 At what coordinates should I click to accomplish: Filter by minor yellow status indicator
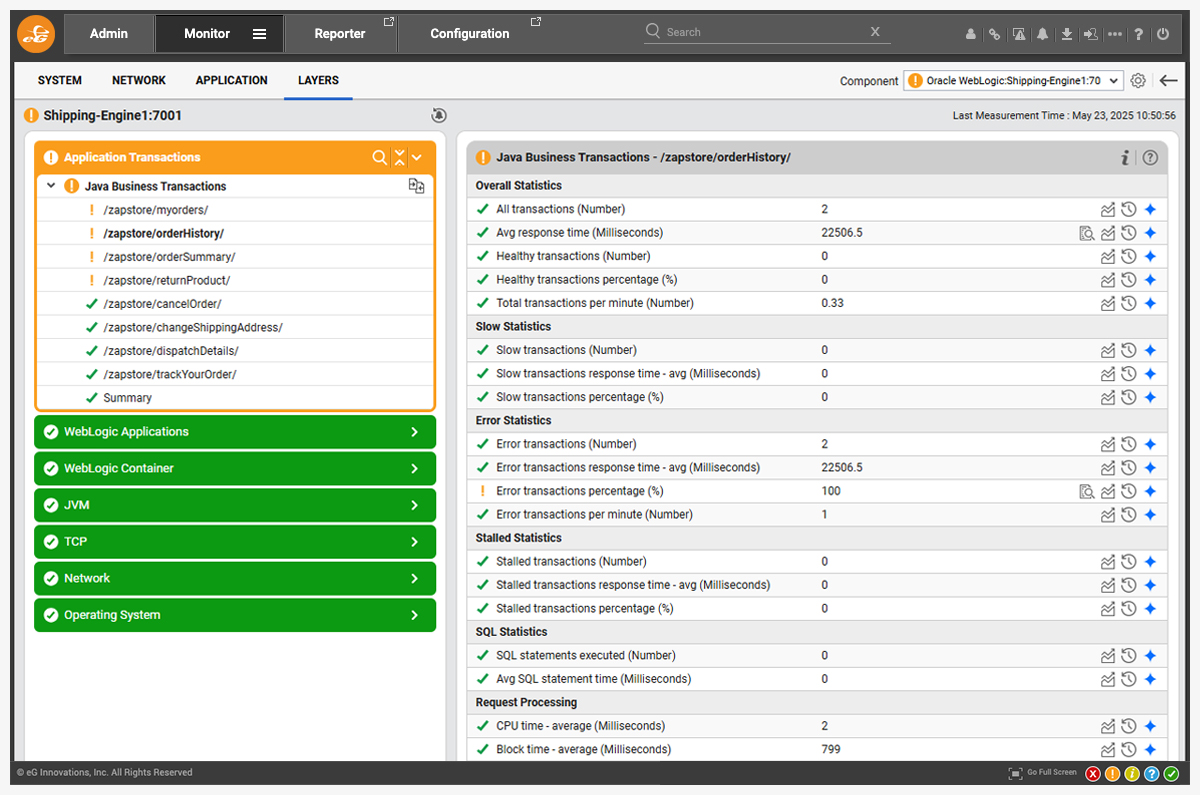pyautogui.click(x=1132, y=774)
